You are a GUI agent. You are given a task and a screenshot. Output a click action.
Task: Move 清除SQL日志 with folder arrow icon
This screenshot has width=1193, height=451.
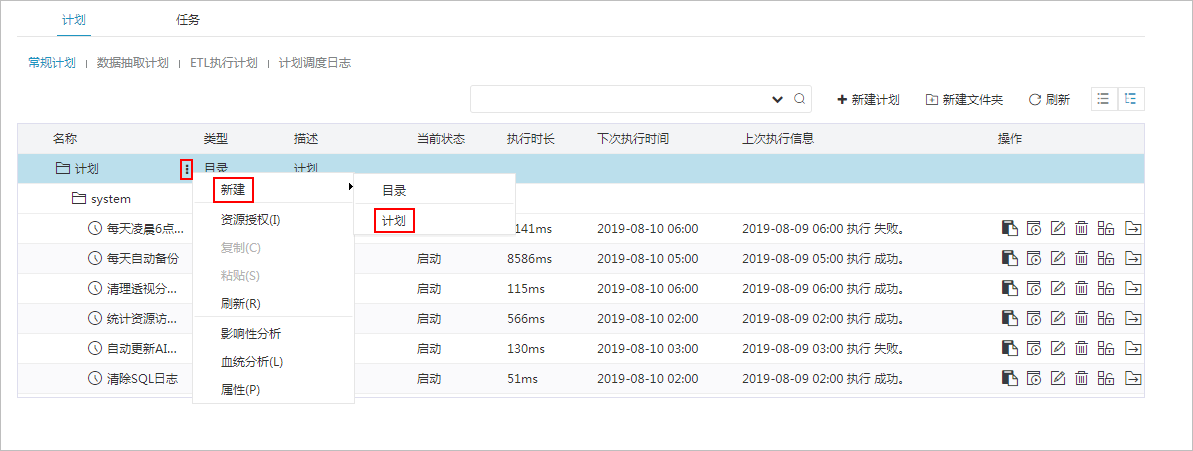point(1134,378)
